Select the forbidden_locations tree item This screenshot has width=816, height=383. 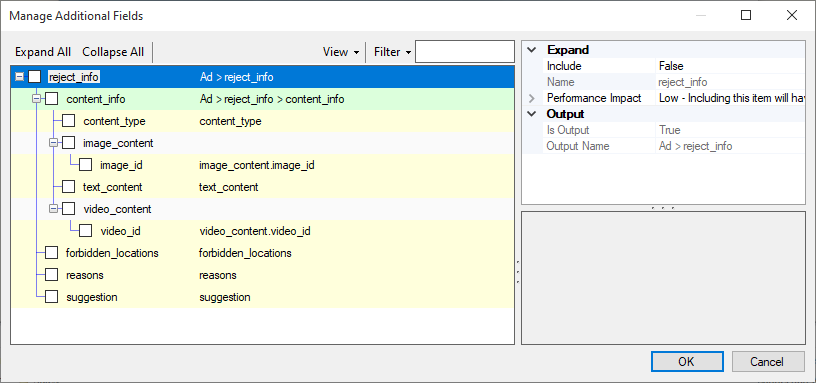coord(112,253)
